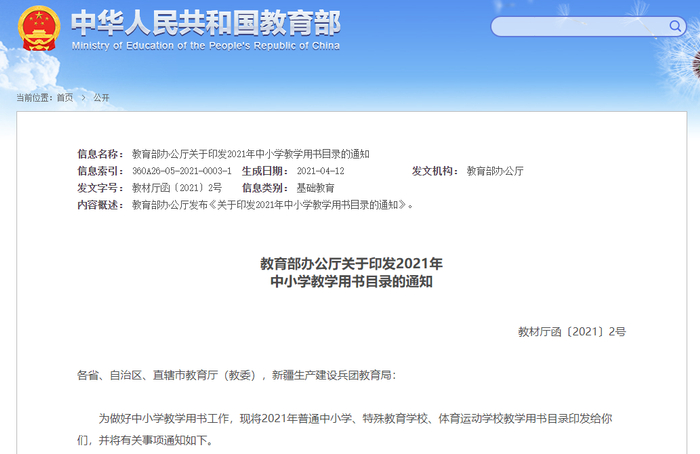
Task: Select the 信息名称 value text
Action: coord(250,154)
